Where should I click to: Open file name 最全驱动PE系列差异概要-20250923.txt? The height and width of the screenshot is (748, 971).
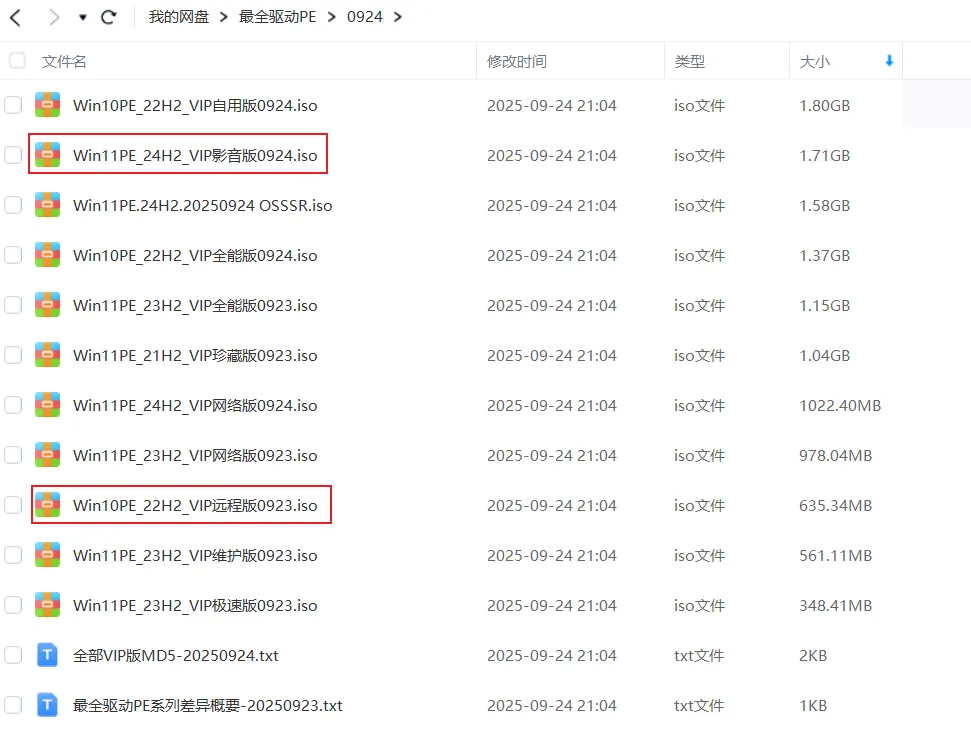[x=207, y=705]
